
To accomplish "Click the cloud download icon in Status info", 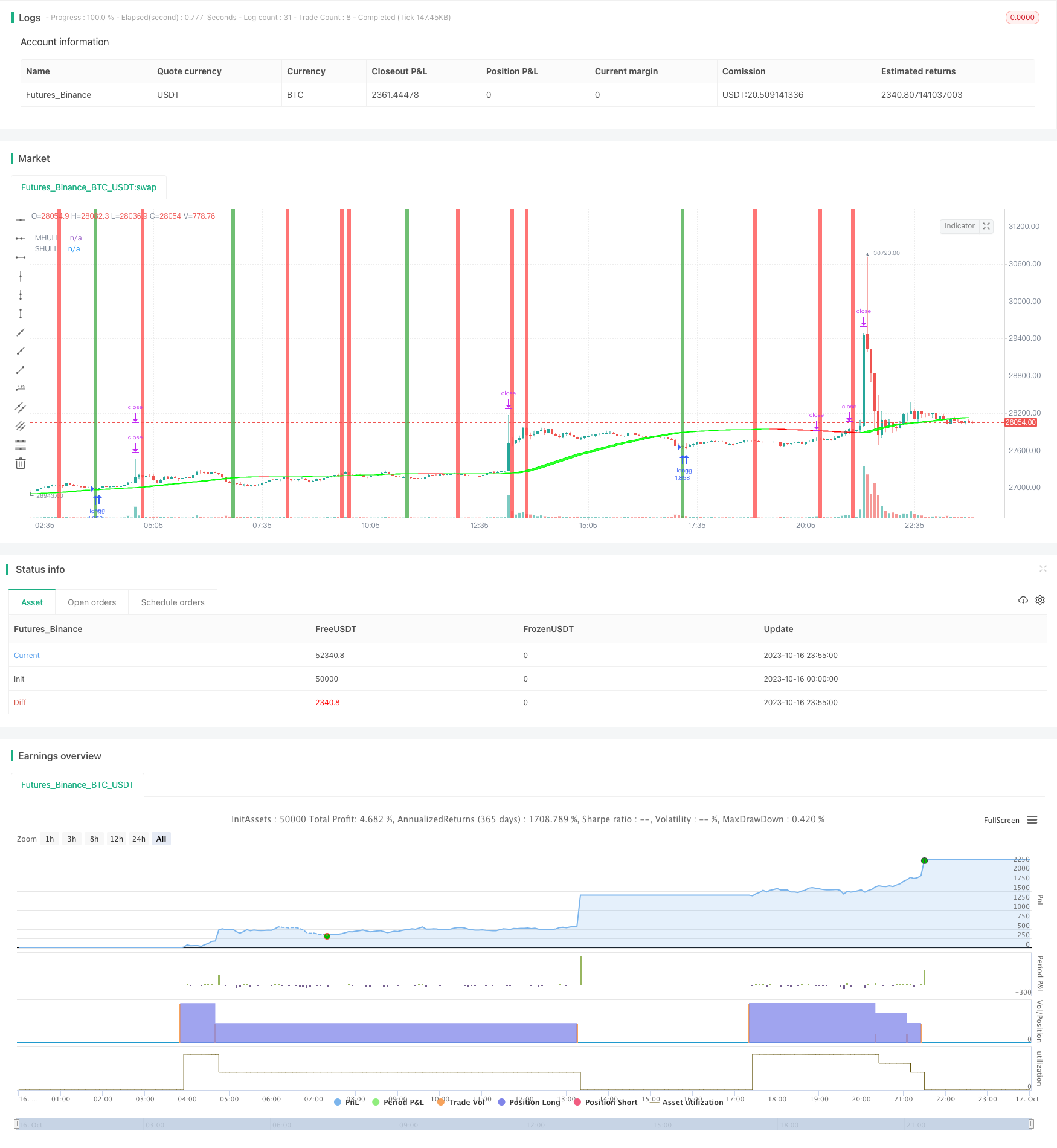I will pos(1023,600).
